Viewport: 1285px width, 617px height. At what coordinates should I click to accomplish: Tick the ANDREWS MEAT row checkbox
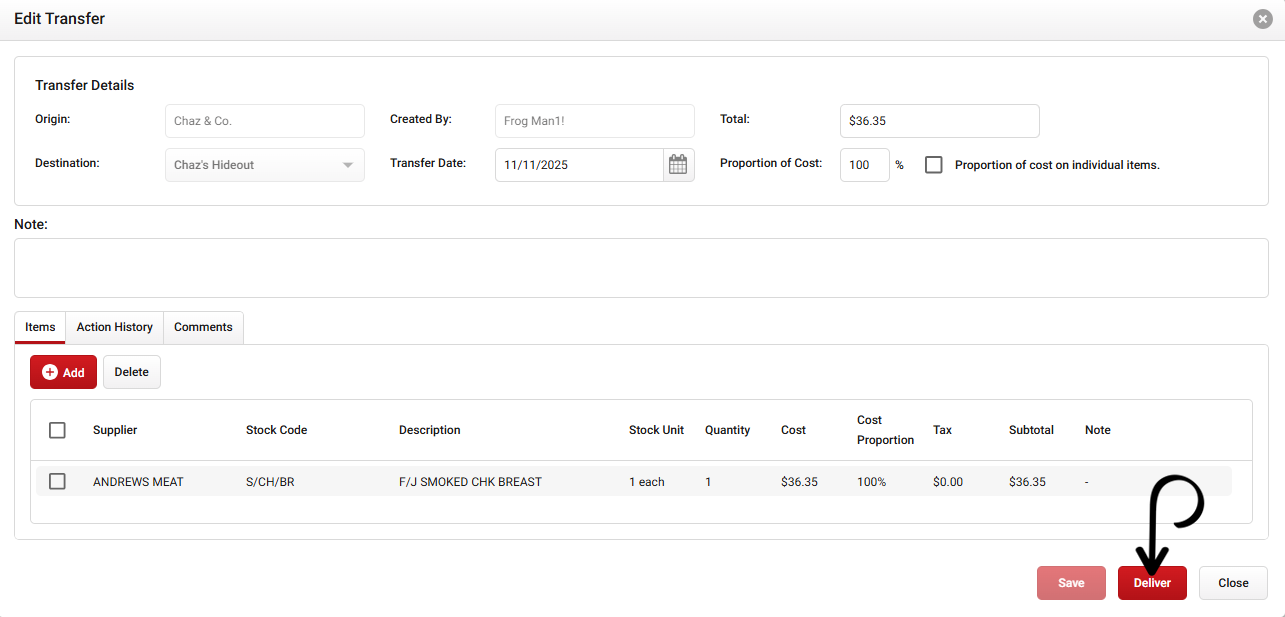point(57,482)
